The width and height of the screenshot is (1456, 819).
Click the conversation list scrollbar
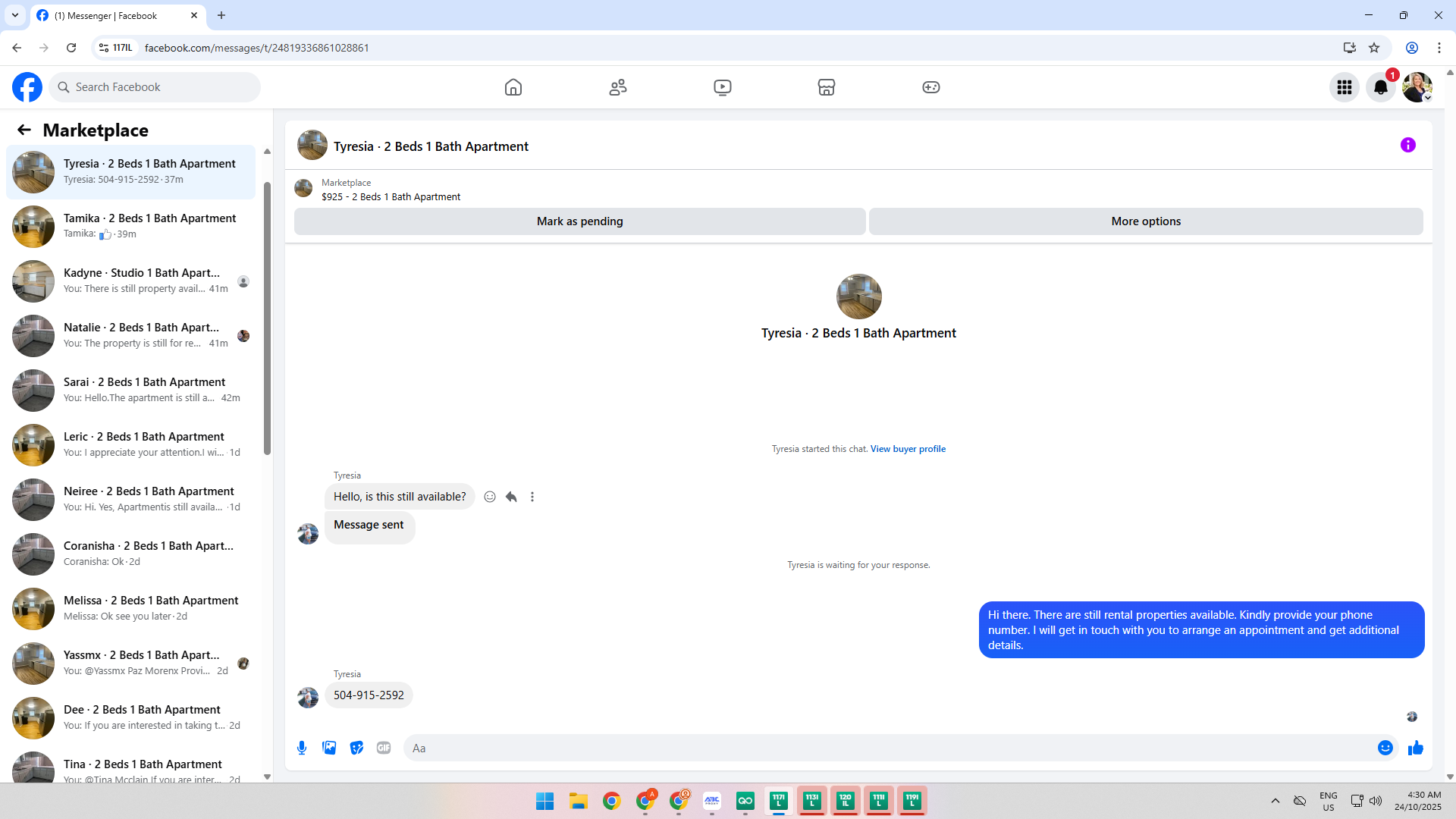(x=267, y=318)
